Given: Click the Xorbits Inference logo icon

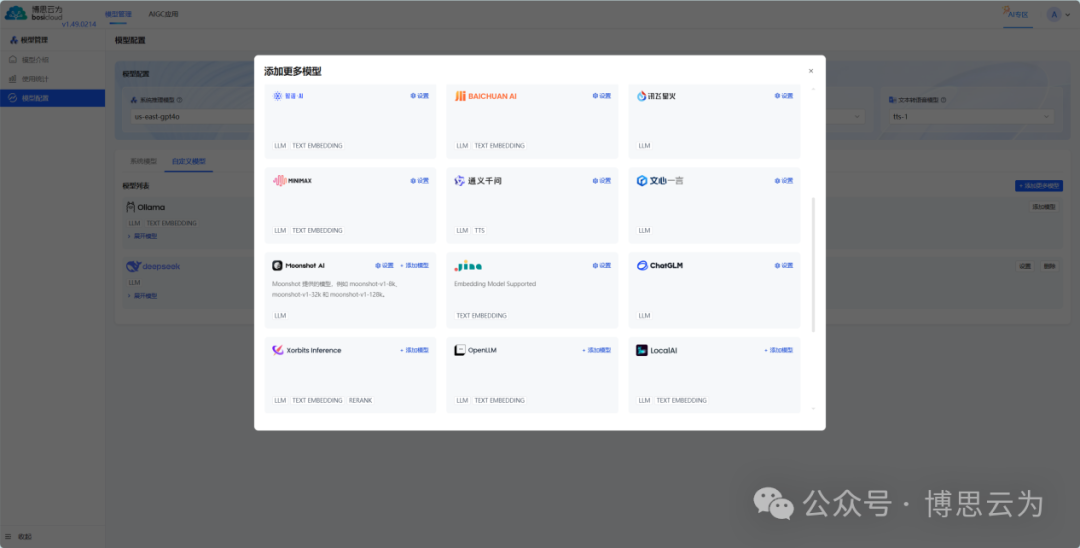Looking at the screenshot, I should pyautogui.click(x=278, y=350).
